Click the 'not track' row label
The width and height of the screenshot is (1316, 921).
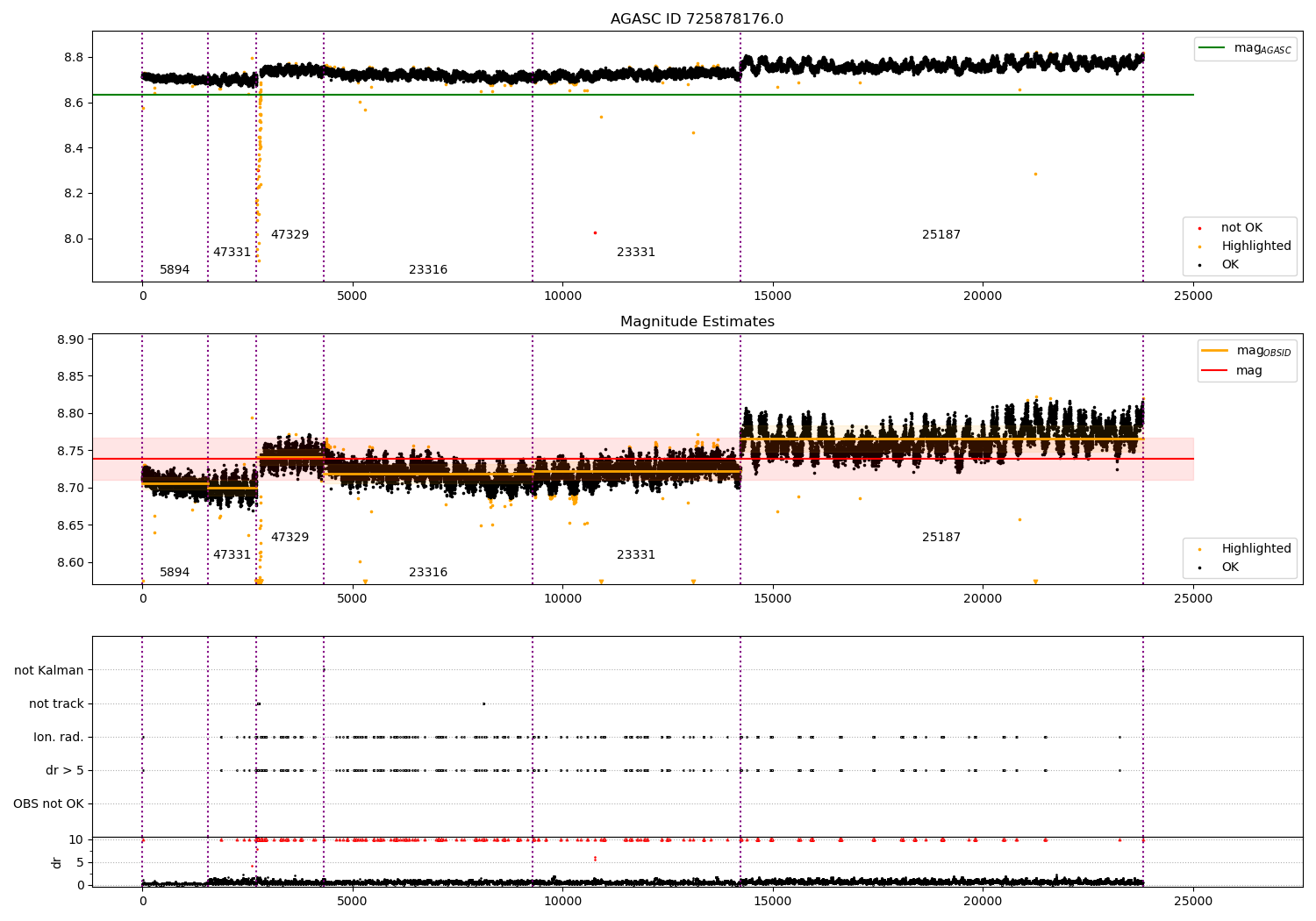[56, 704]
